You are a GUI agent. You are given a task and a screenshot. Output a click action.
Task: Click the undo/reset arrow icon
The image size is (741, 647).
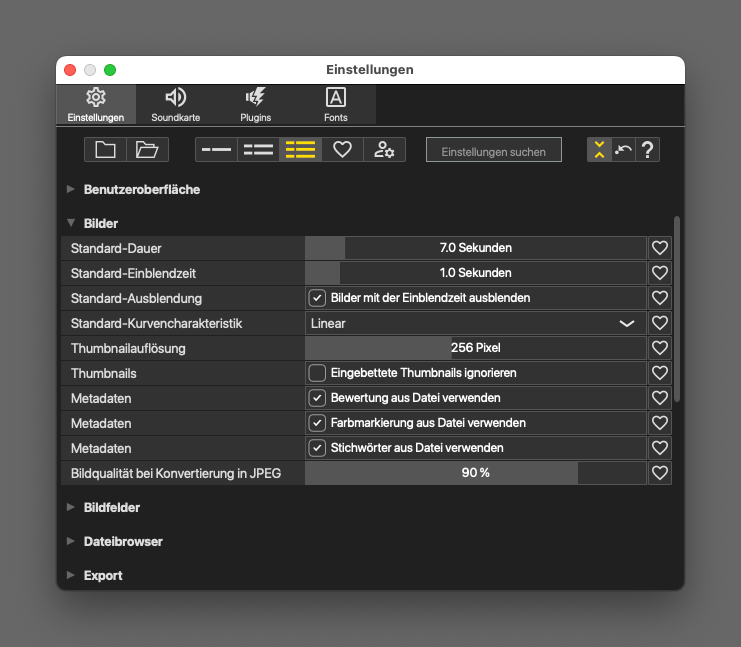tap(623, 150)
